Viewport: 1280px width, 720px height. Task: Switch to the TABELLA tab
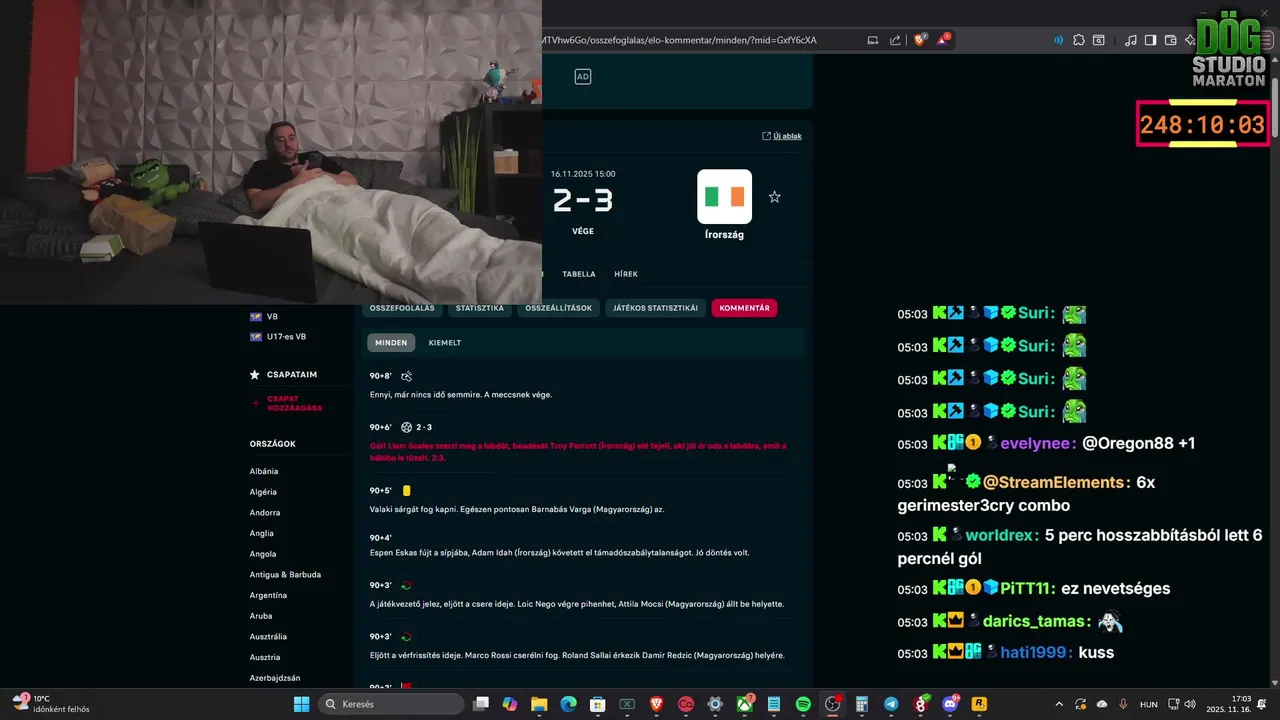[x=579, y=274]
